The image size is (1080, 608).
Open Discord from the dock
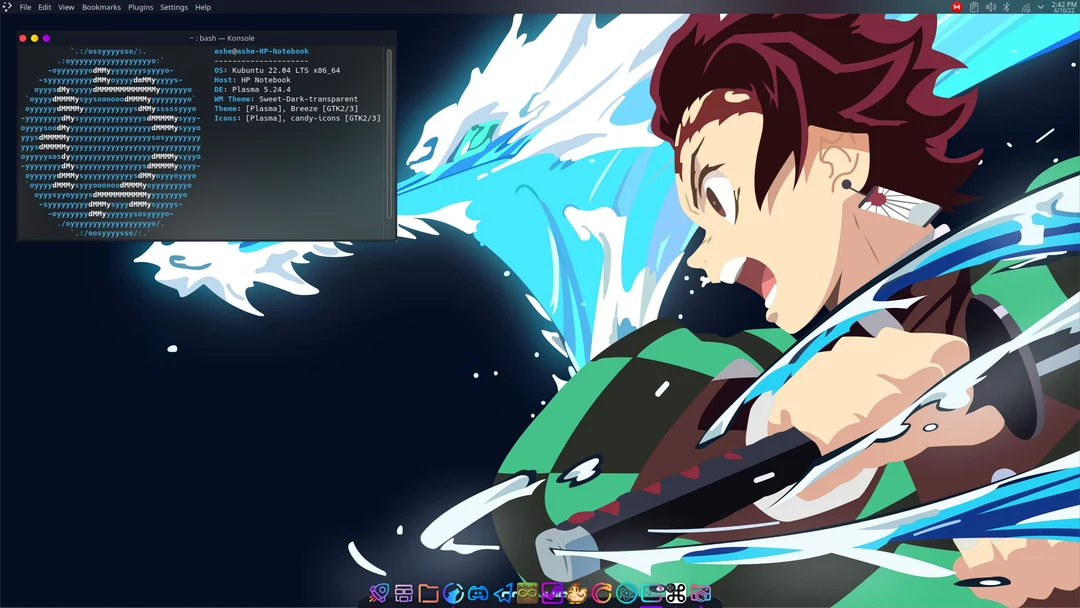477,593
